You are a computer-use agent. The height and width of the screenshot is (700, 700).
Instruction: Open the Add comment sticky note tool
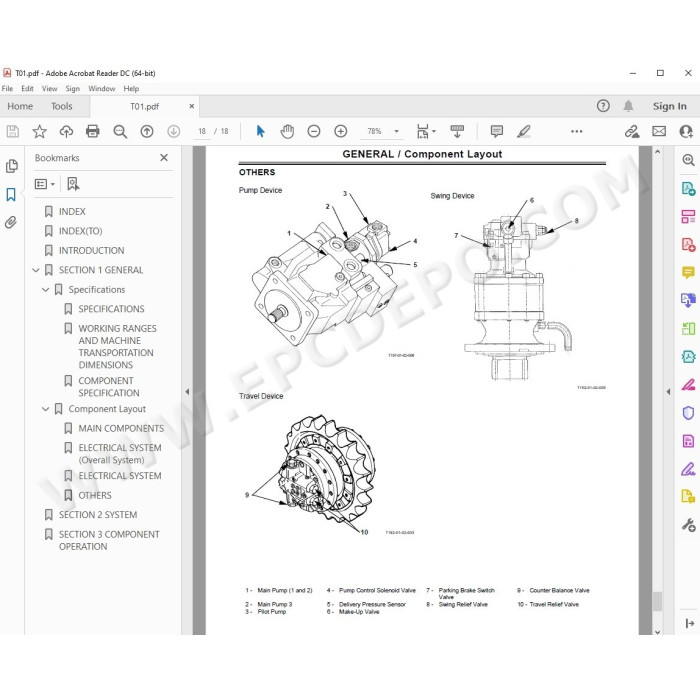click(x=496, y=131)
